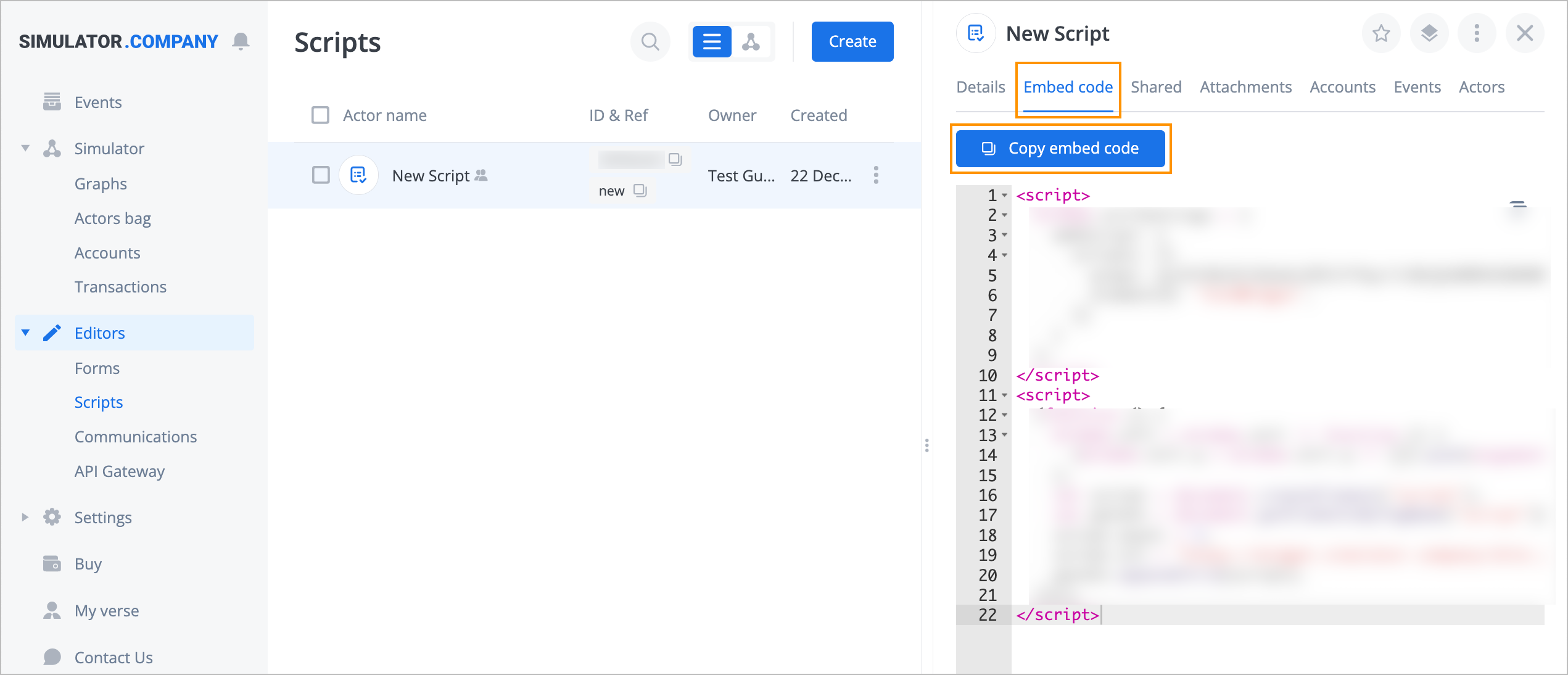Image resolution: width=1568 pixels, height=675 pixels.
Task: Click shared users icon beside New Script
Action: point(481,175)
